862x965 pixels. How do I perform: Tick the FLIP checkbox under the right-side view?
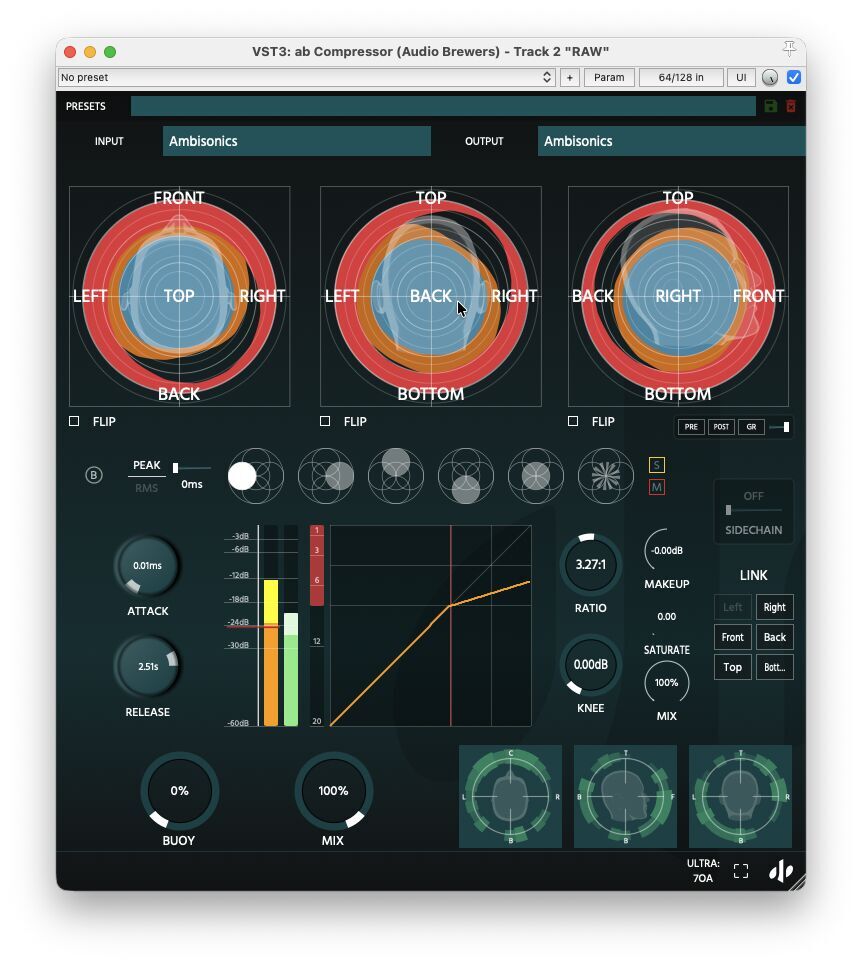coord(573,421)
